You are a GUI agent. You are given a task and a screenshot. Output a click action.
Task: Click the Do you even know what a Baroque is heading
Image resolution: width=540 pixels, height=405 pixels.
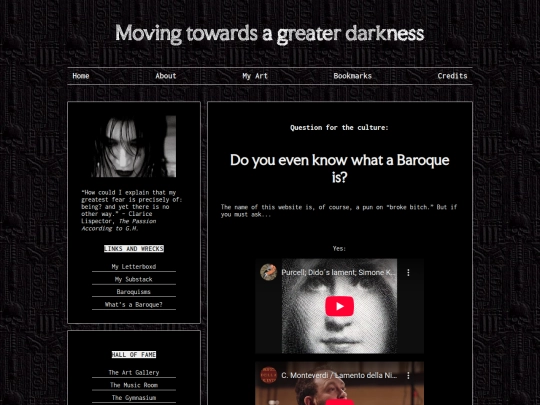pyautogui.click(x=339, y=169)
